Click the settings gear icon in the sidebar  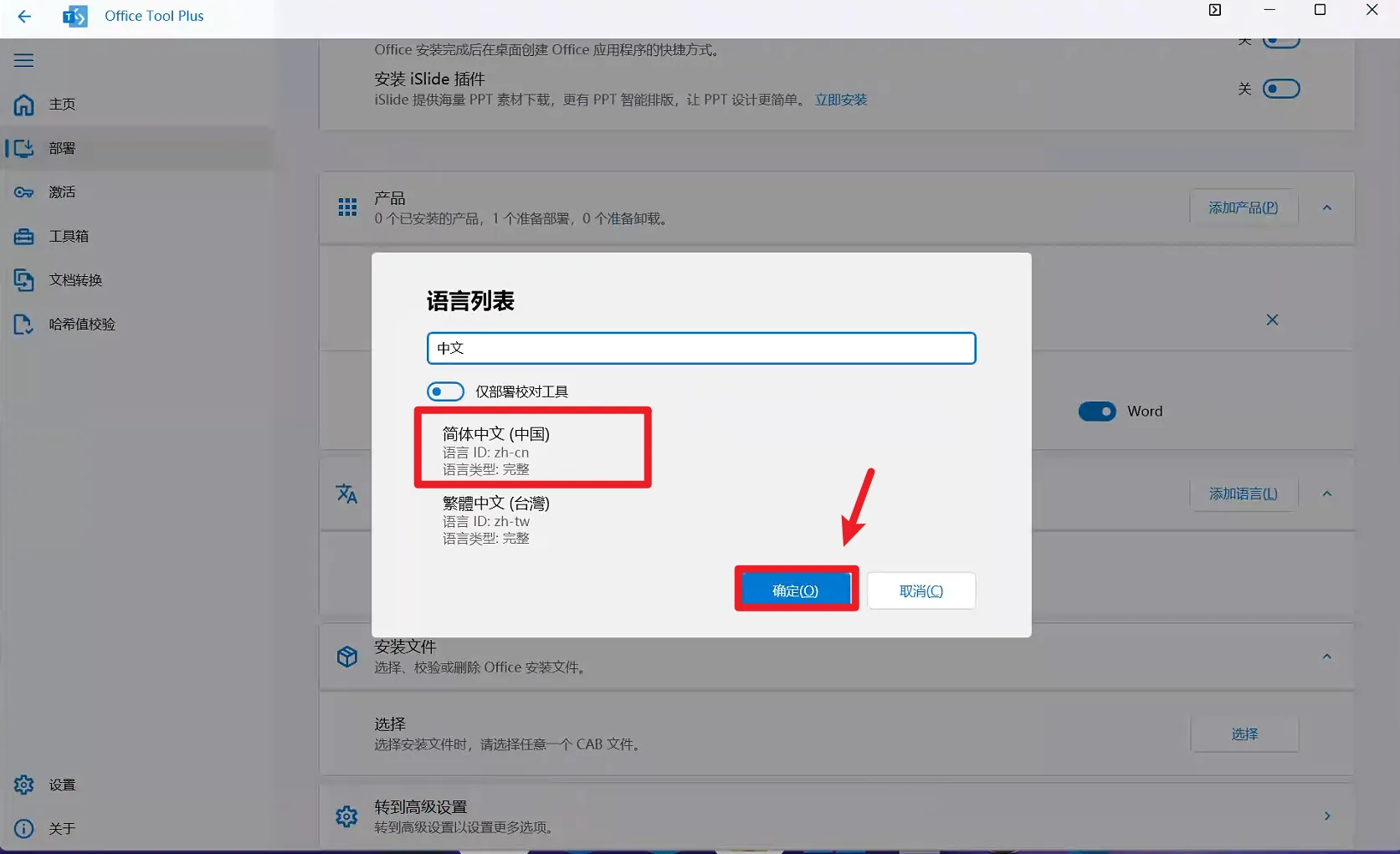pyautogui.click(x=23, y=785)
